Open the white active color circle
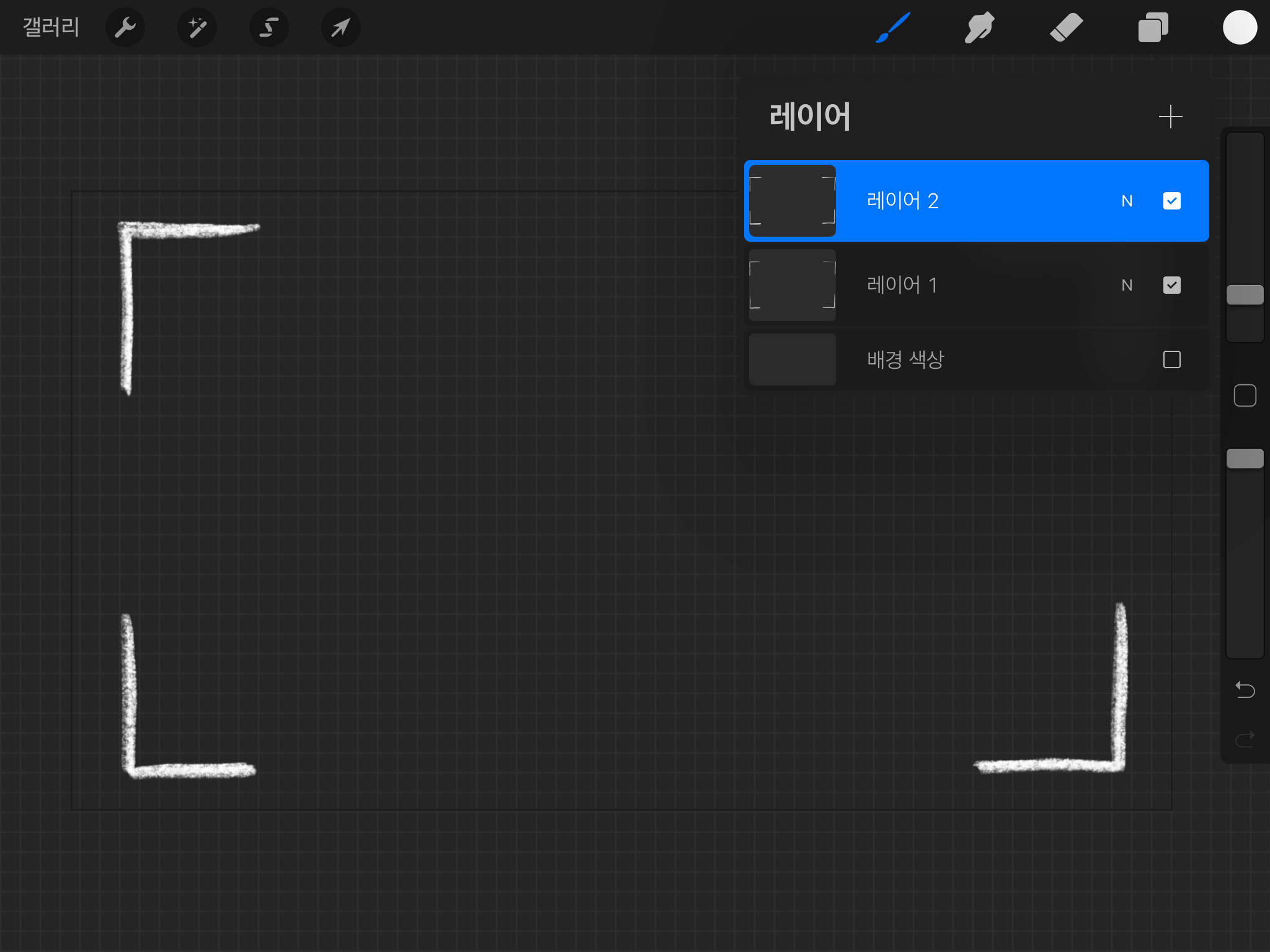This screenshot has width=1270, height=952. pos(1240,28)
